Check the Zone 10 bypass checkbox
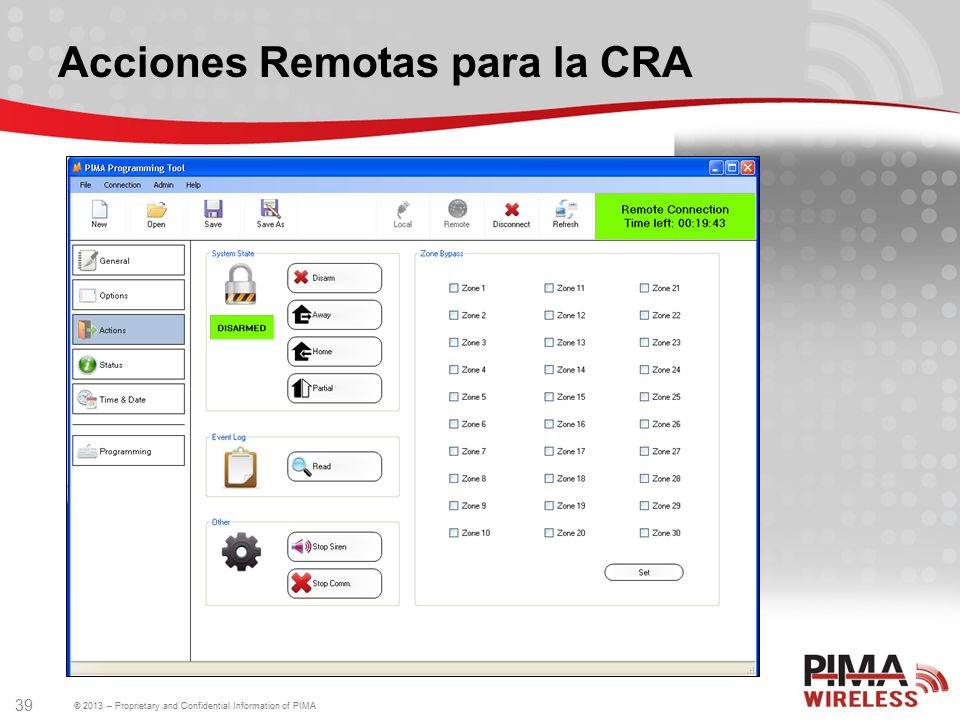Image resolution: width=960 pixels, height=720 pixels. coord(454,533)
